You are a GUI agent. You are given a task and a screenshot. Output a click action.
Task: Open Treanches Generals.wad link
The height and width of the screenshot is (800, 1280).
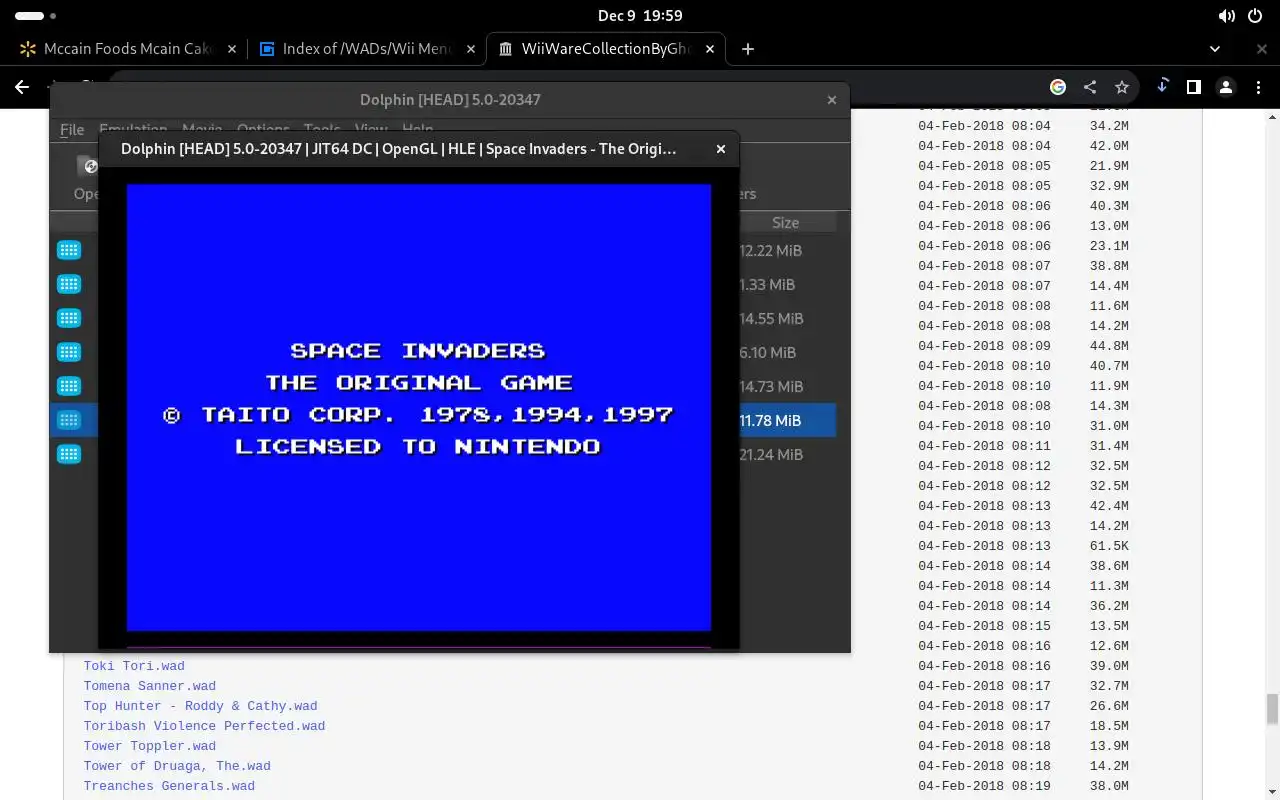click(x=169, y=786)
